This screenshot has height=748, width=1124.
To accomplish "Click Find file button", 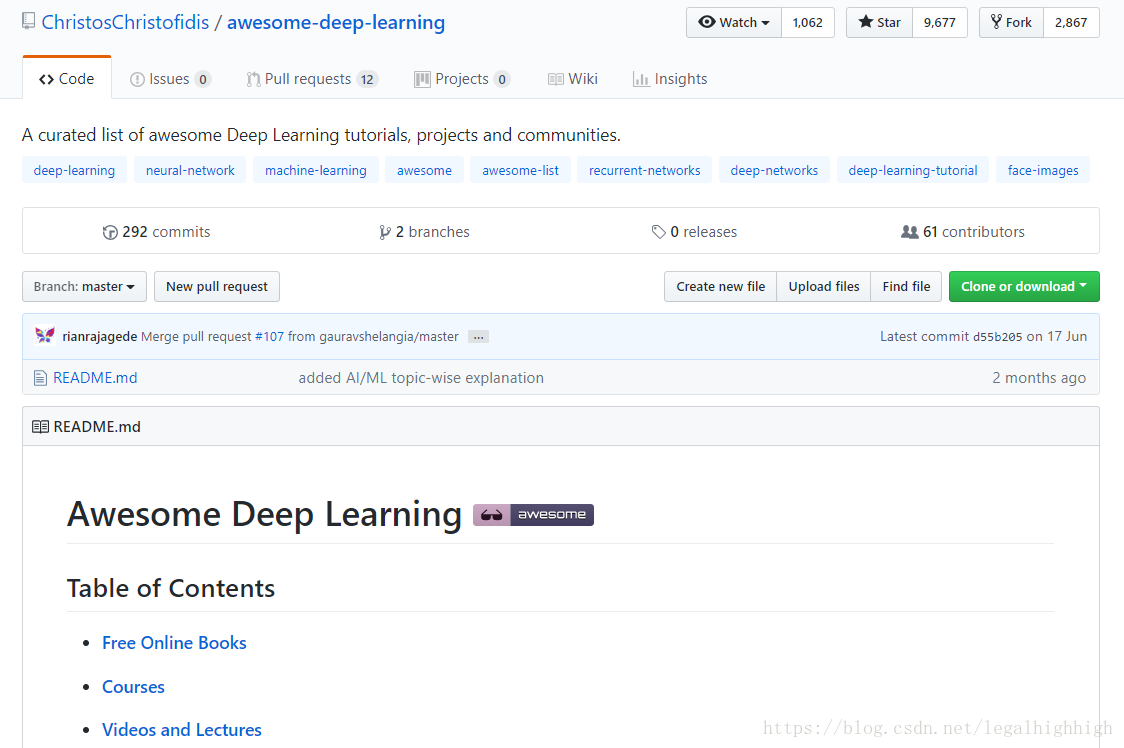I will (906, 286).
